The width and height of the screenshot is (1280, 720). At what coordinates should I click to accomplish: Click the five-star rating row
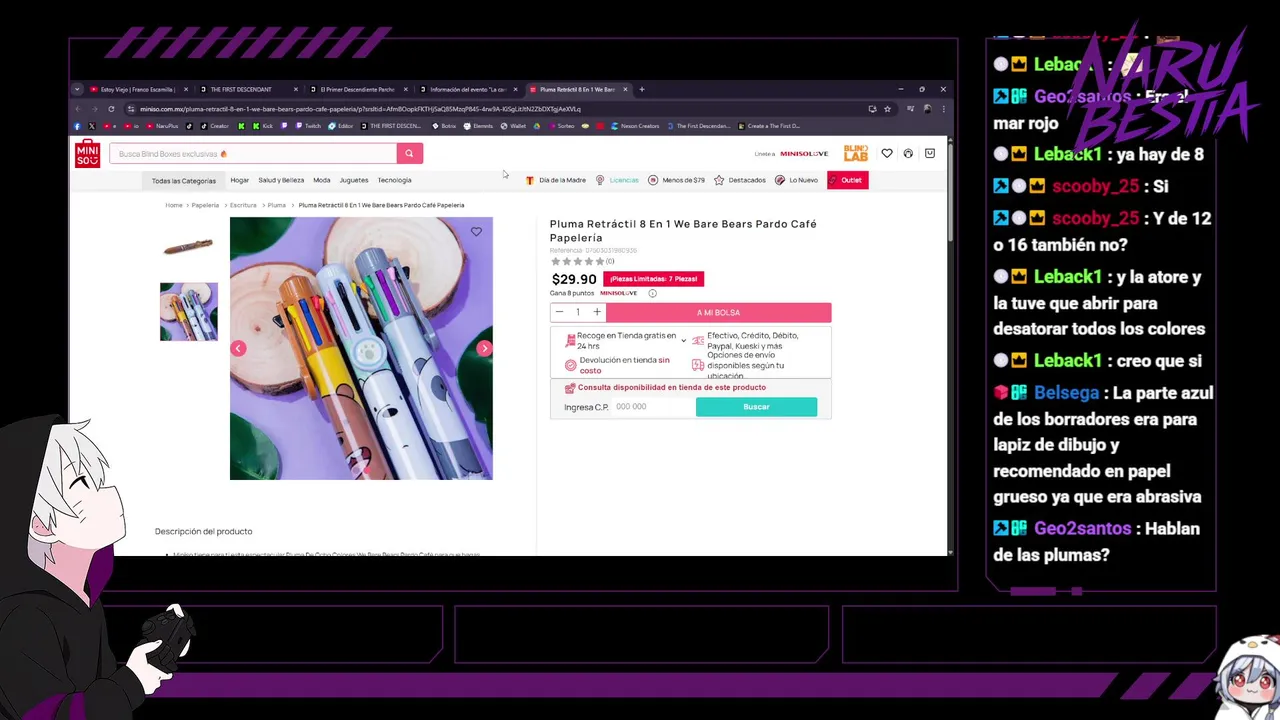pos(578,261)
